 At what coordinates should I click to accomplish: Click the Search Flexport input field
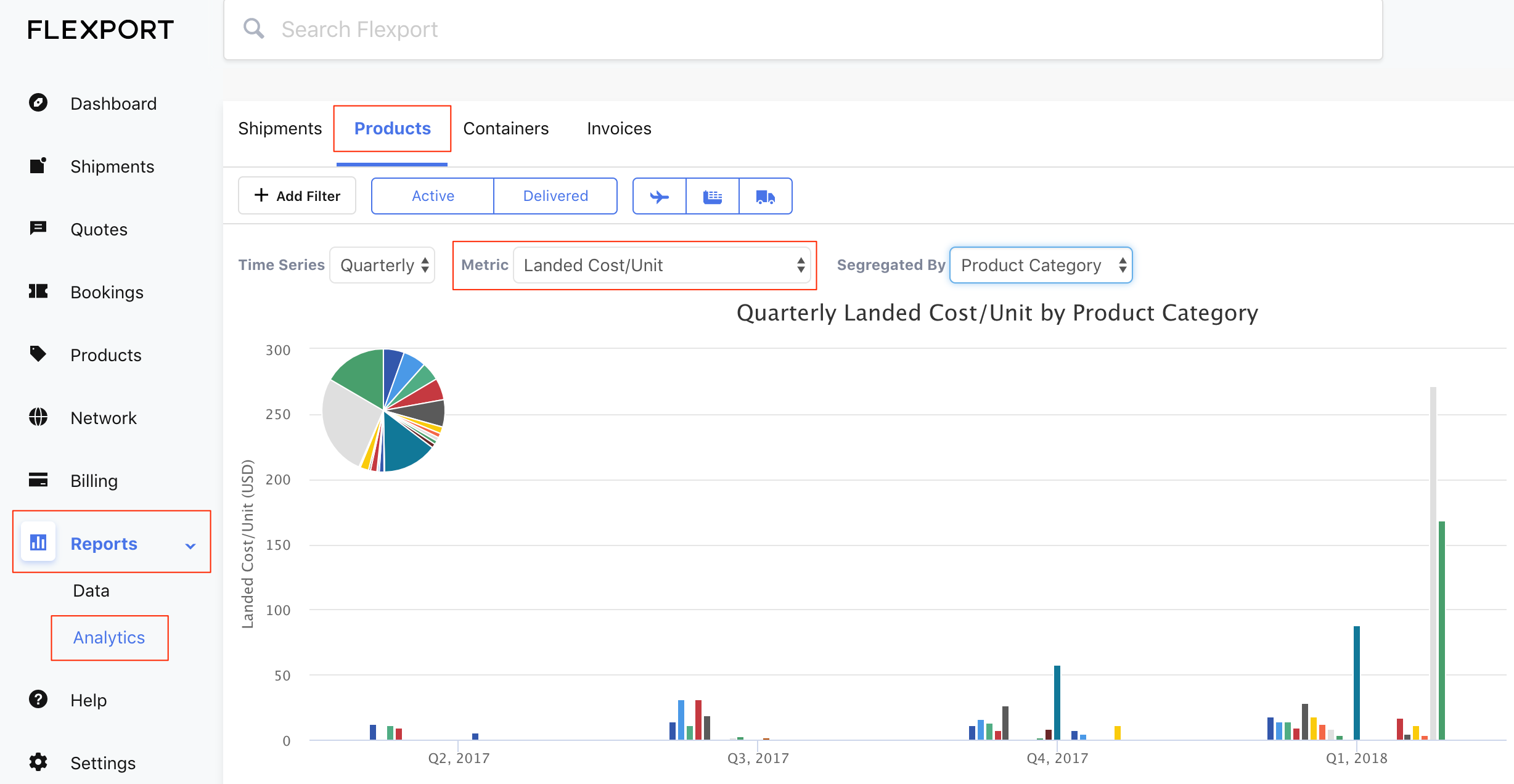tap(801, 30)
